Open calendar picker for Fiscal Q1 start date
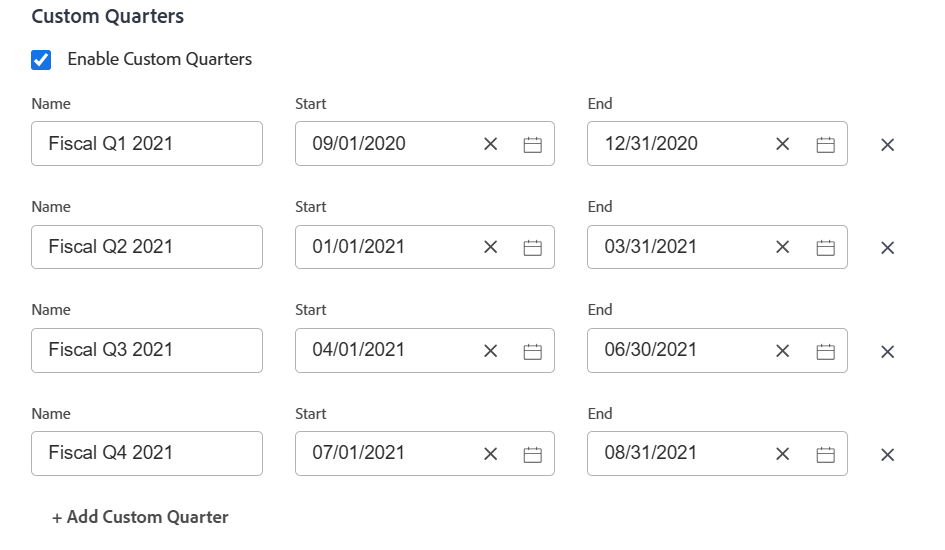The width and height of the screenshot is (945, 550). tap(532, 145)
